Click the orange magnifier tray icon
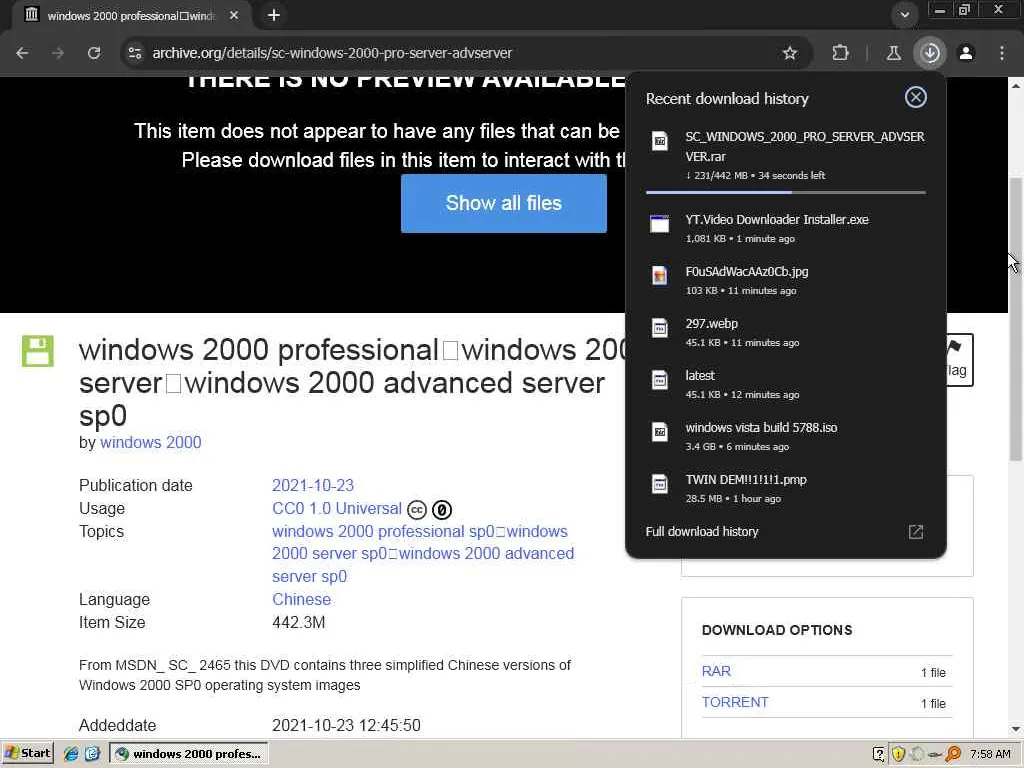This screenshot has height=768, width=1024. (x=953, y=754)
